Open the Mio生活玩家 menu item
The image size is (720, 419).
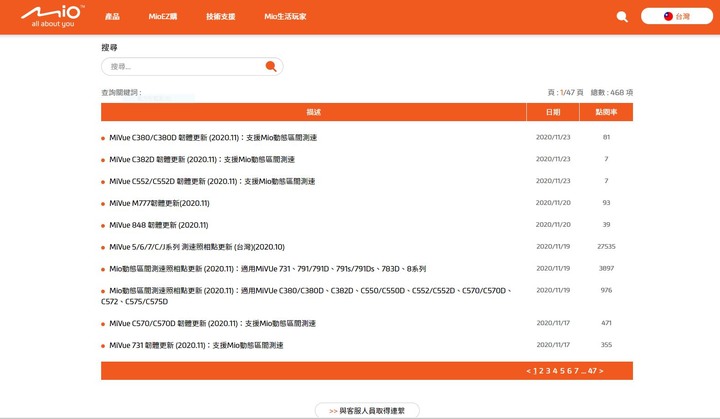(285, 17)
